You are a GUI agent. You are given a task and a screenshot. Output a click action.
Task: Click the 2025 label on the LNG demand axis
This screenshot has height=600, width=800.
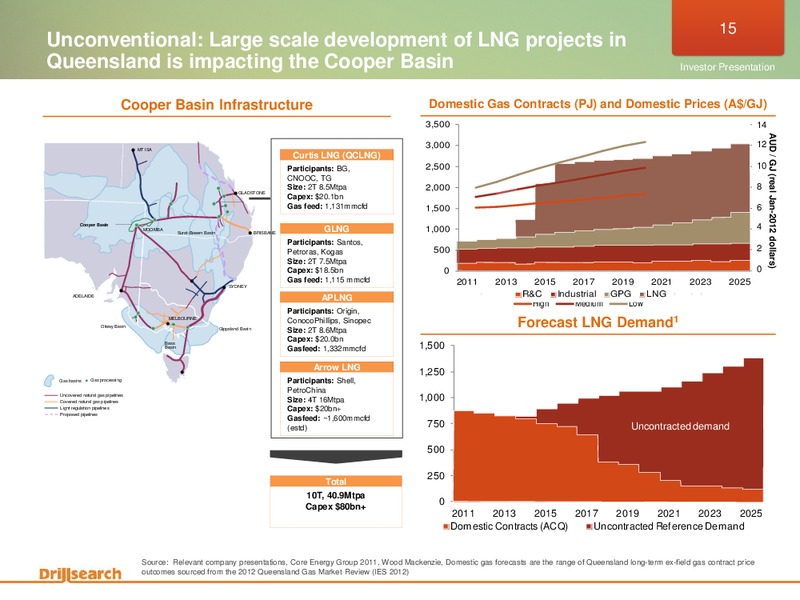[x=751, y=513]
